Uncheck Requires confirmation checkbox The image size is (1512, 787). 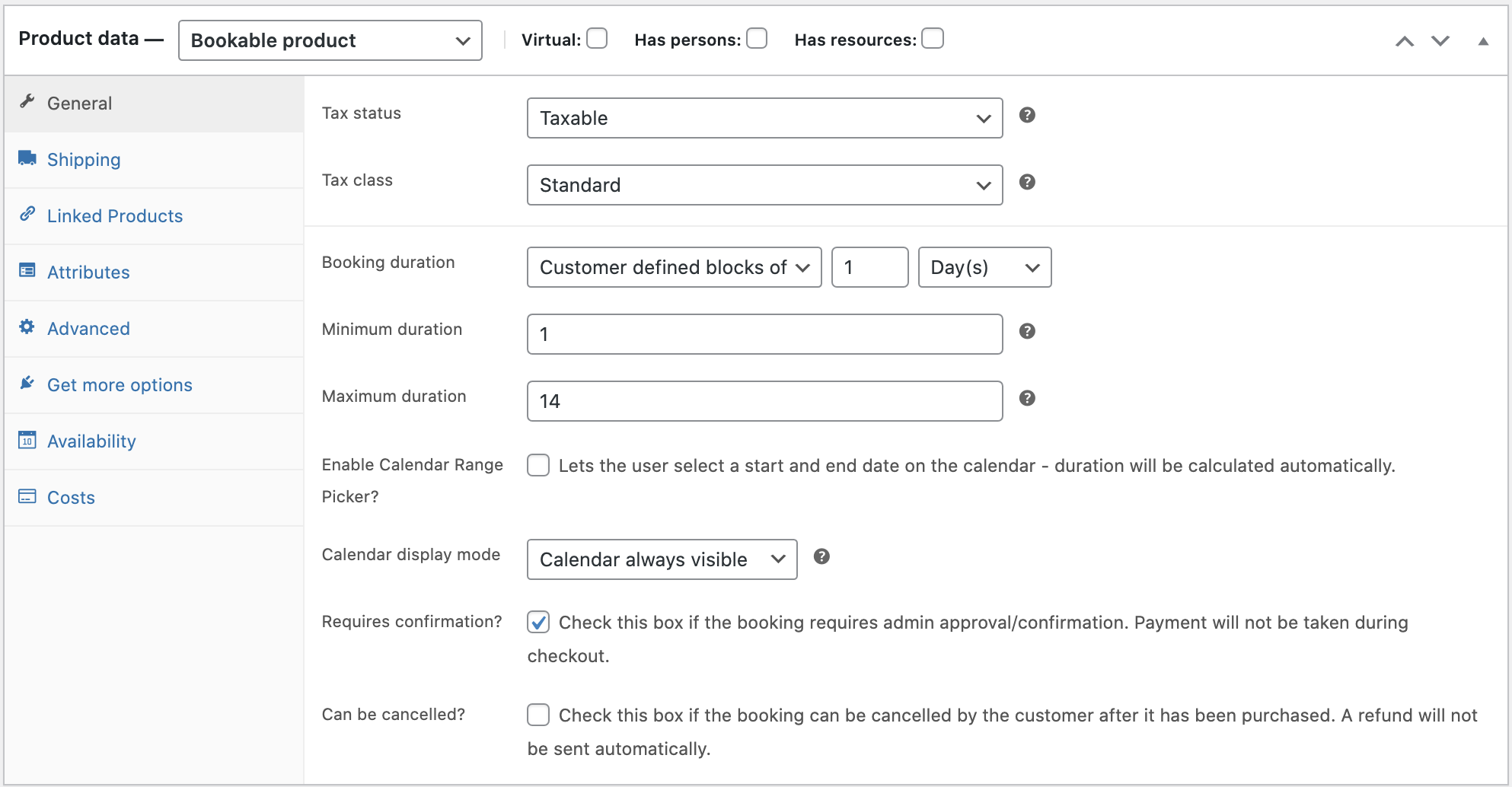(538, 623)
